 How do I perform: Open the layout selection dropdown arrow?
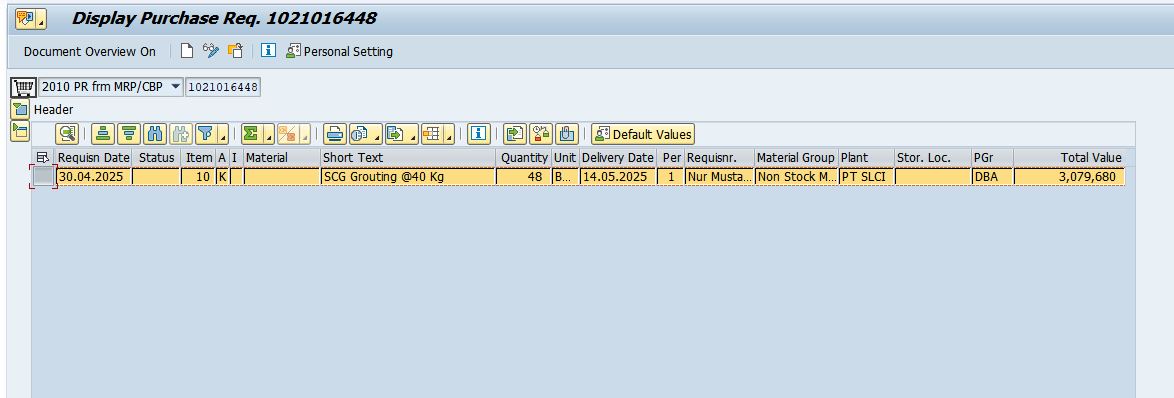448,135
